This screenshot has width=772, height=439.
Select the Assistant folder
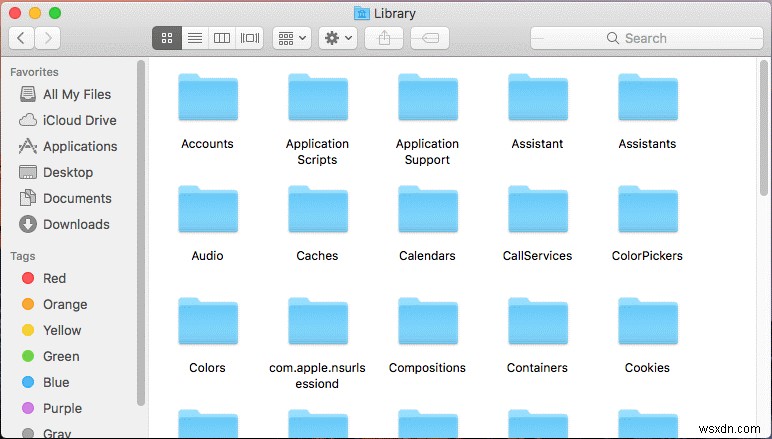click(x=538, y=98)
